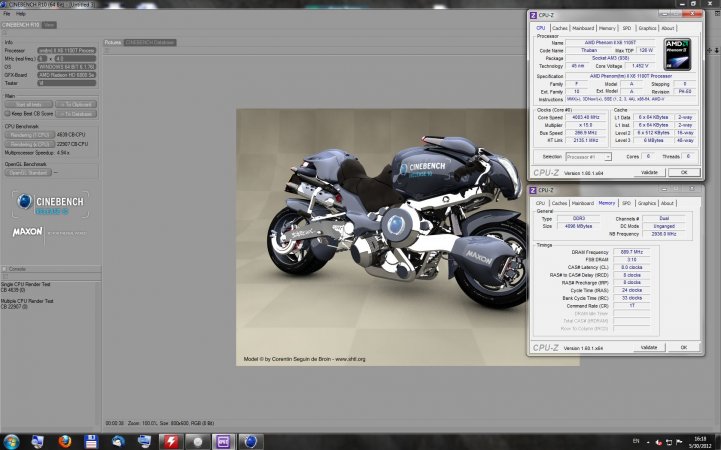Open the Graphics tab in the lower CPU-Z window
Screen dimensions: 721x450
[647, 203]
